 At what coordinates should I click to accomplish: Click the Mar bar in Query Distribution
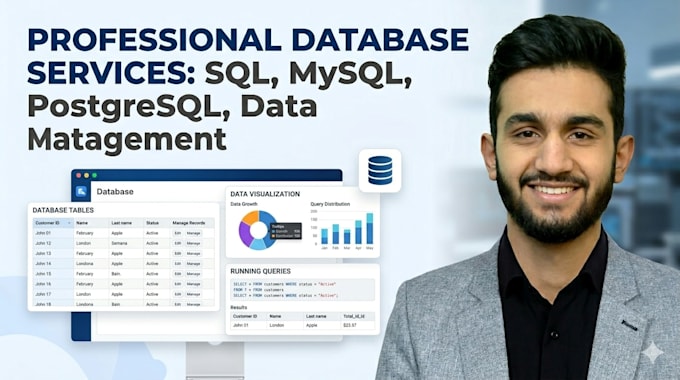(x=347, y=237)
